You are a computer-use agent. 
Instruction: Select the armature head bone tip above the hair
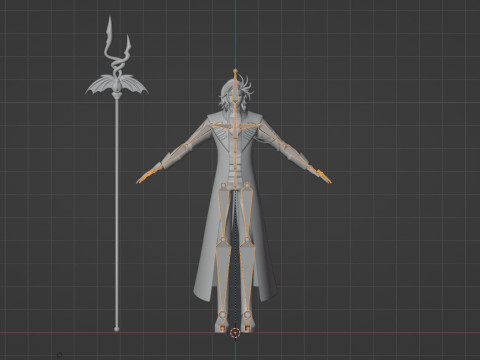point(235,71)
